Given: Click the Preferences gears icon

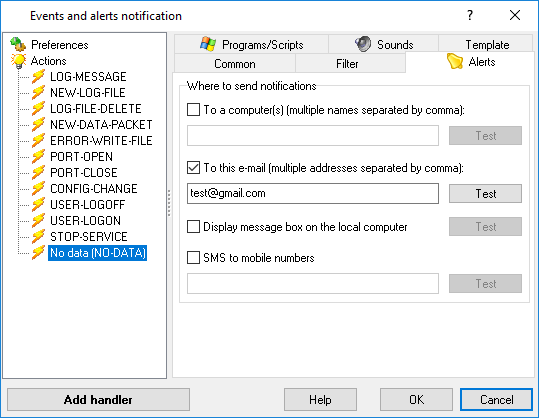Looking at the screenshot, I should [x=18, y=44].
